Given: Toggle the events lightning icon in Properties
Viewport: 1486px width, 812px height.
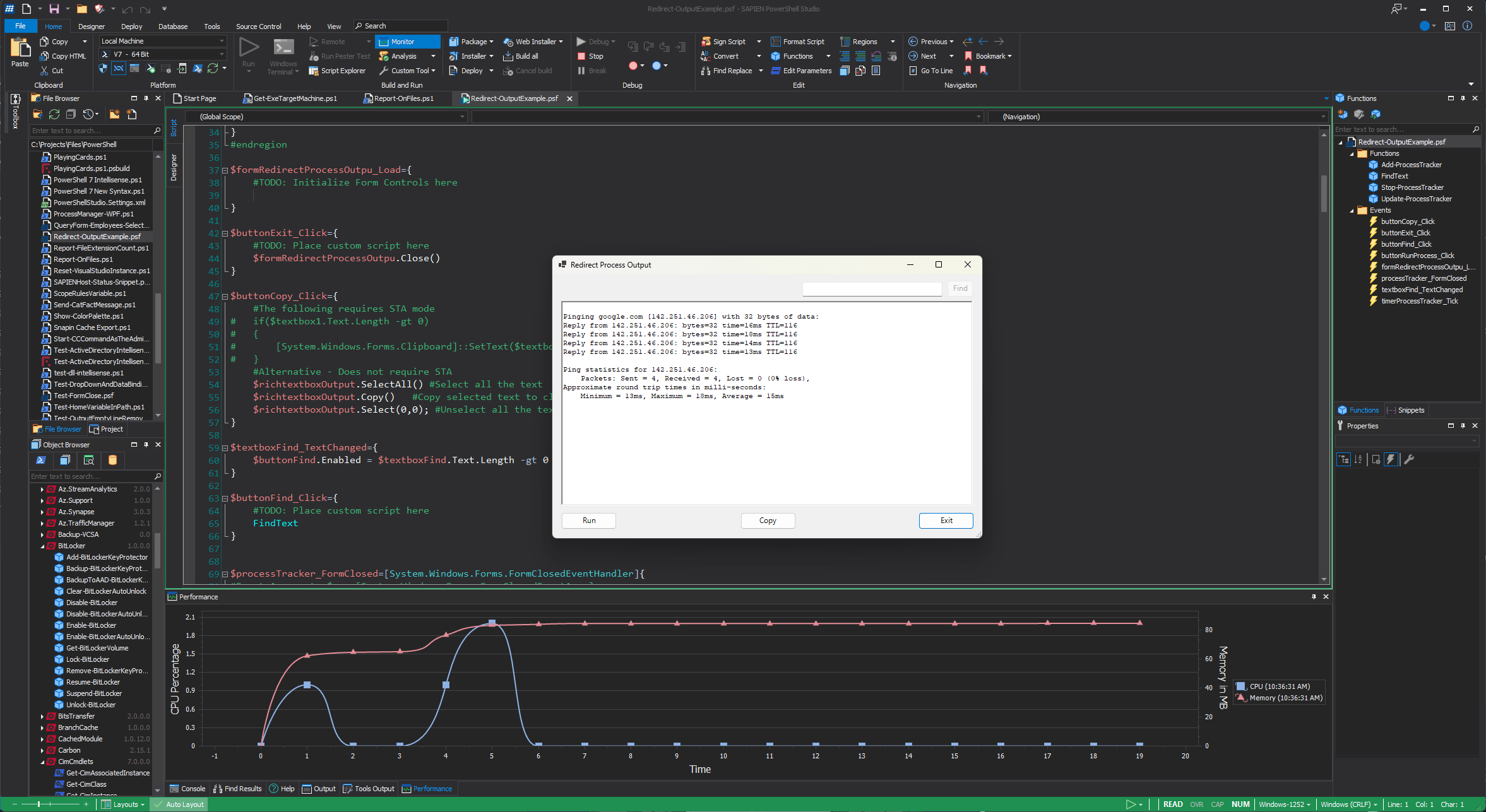Looking at the screenshot, I should tap(1391, 459).
